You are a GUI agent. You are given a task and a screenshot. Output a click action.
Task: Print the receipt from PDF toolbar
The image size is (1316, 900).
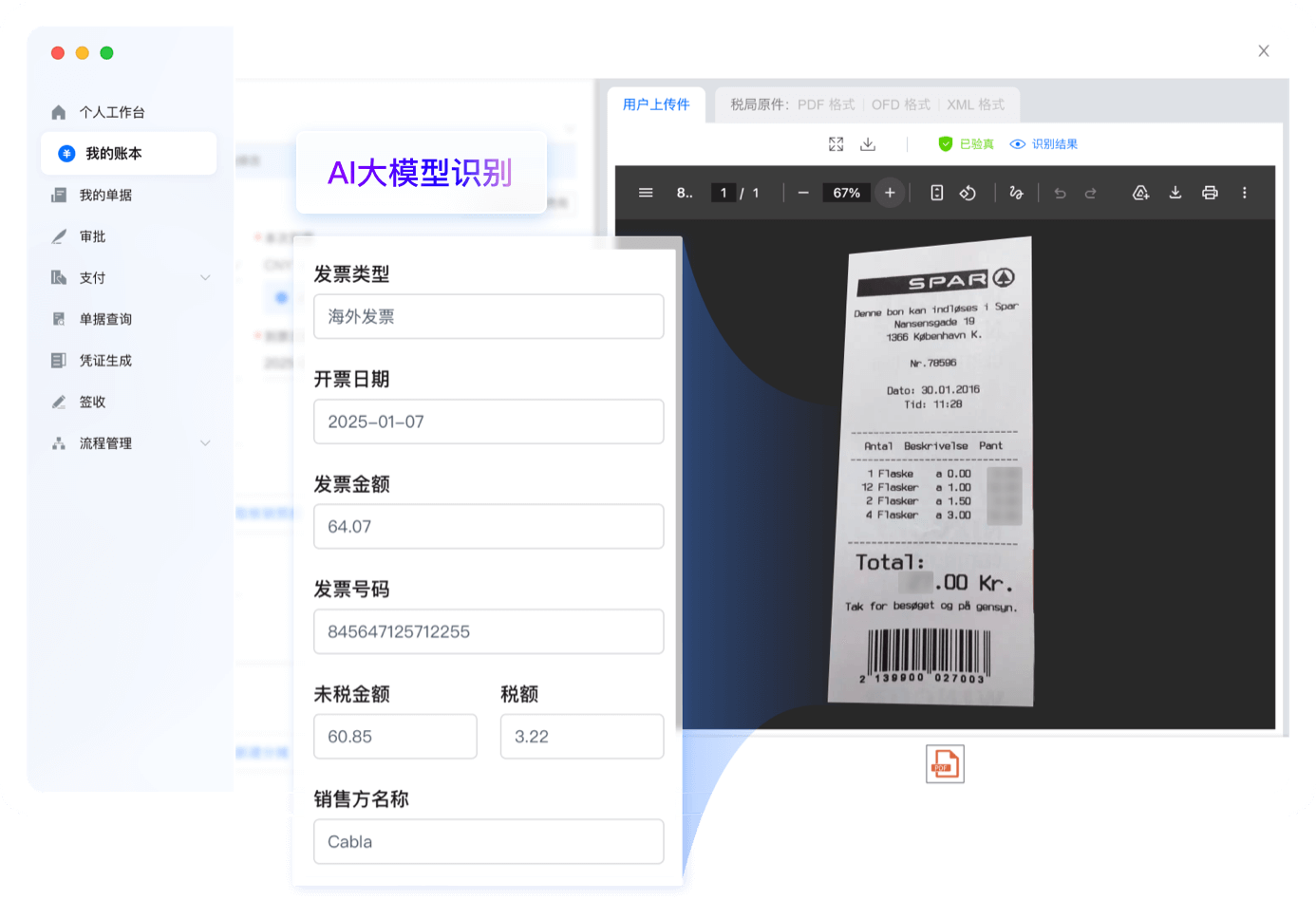(1210, 193)
